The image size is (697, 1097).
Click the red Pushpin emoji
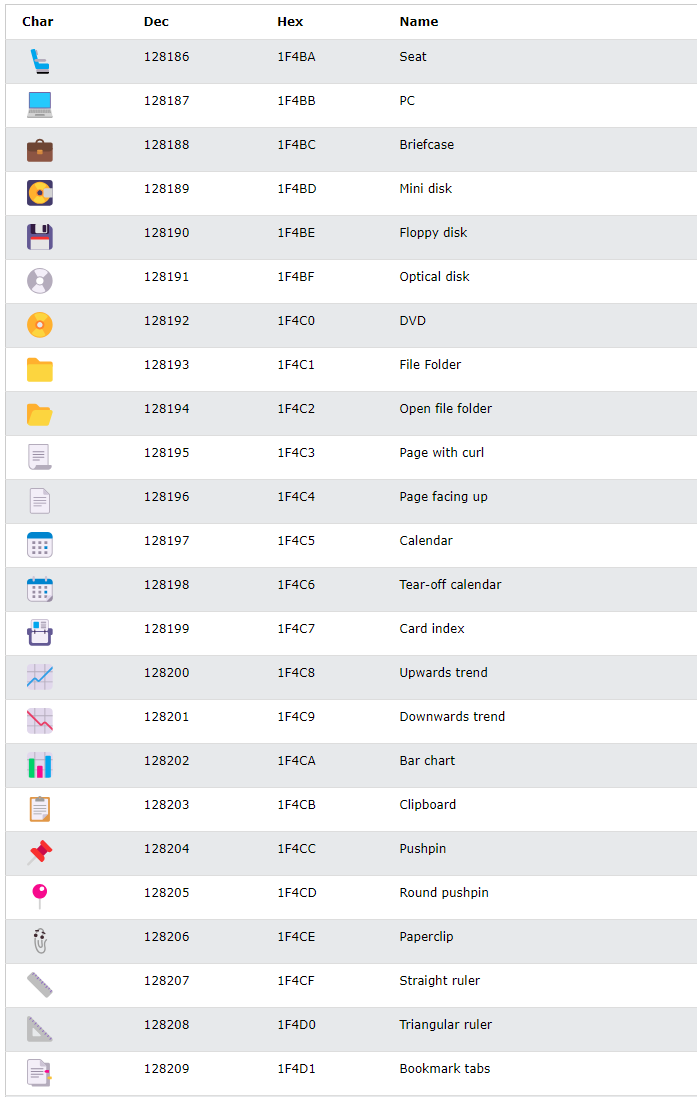[40, 852]
